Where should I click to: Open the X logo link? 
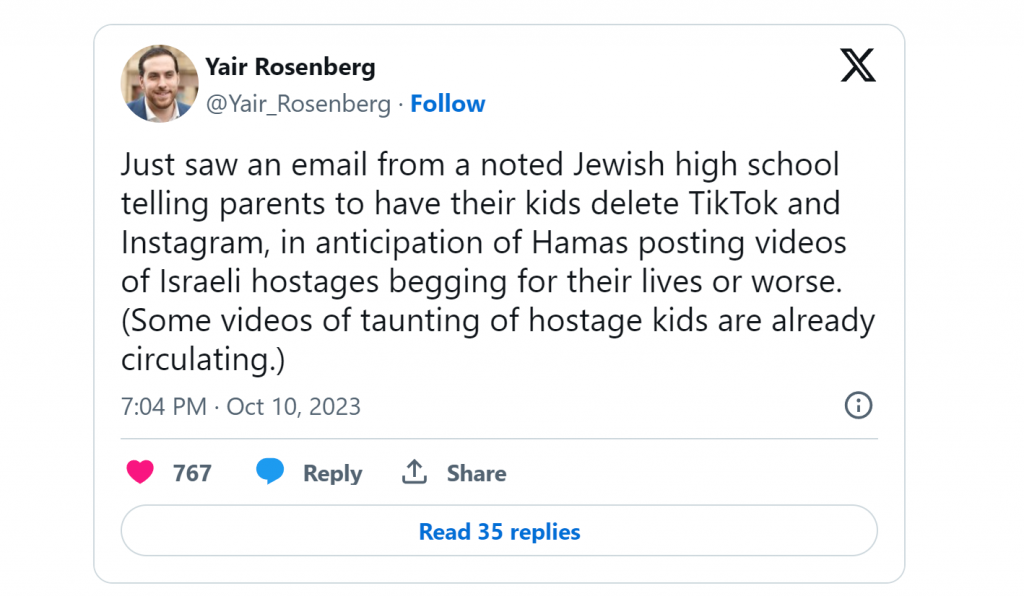857,65
